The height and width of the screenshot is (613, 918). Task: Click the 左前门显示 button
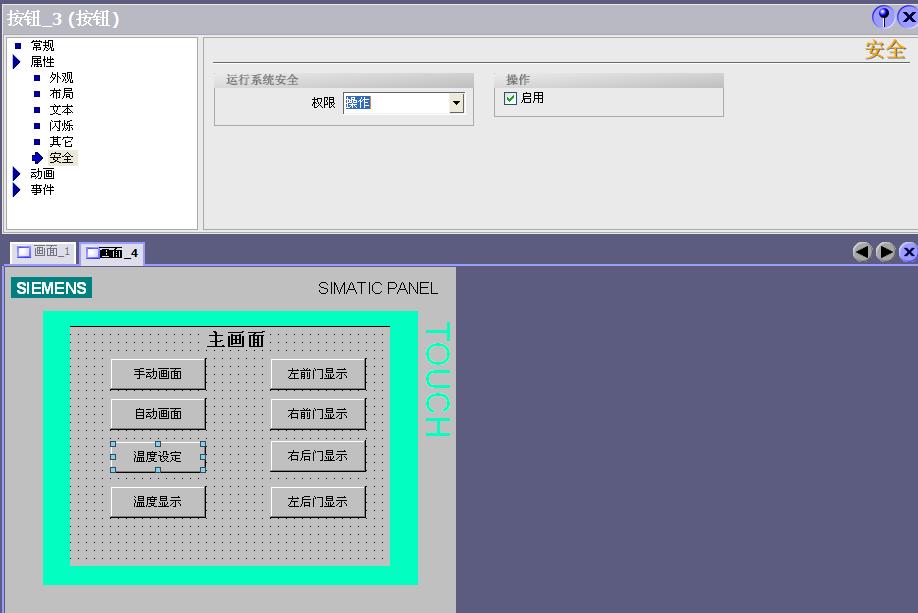317,374
